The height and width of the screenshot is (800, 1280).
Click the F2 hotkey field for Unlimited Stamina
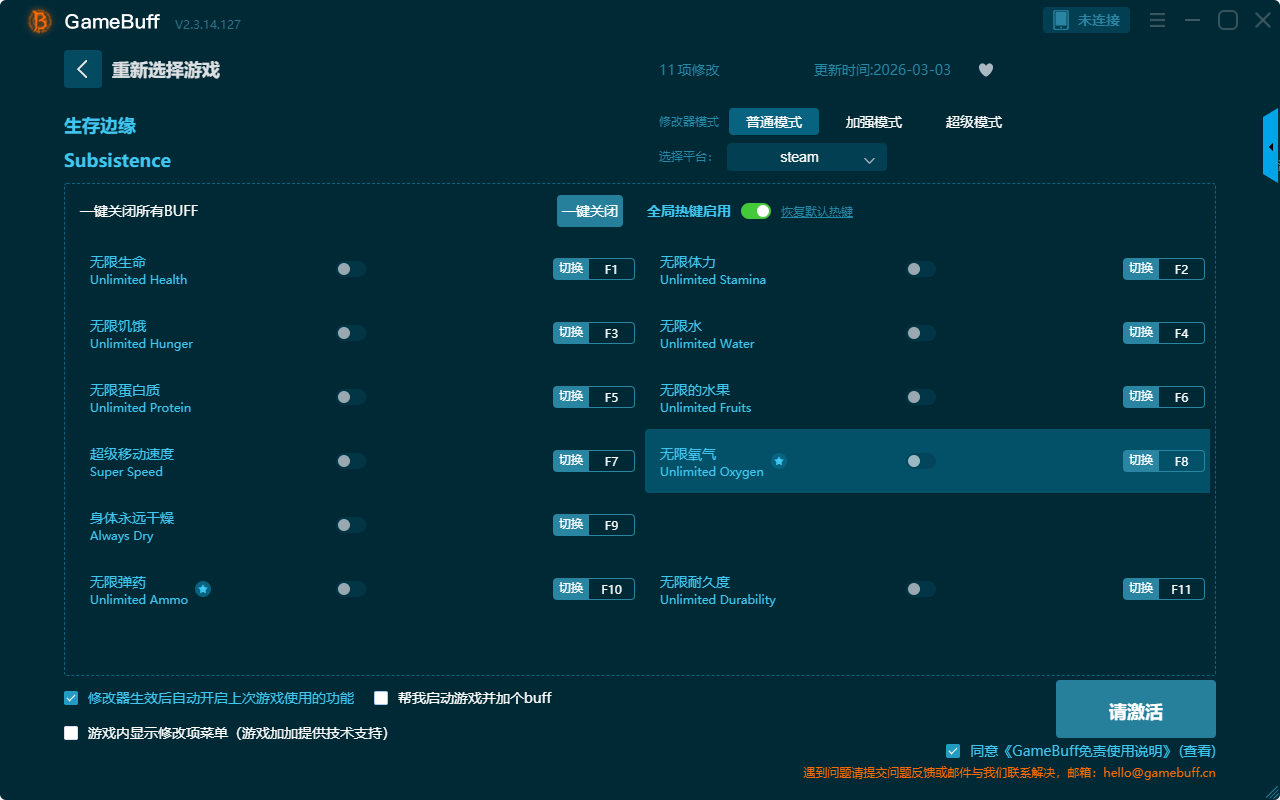coord(1181,269)
